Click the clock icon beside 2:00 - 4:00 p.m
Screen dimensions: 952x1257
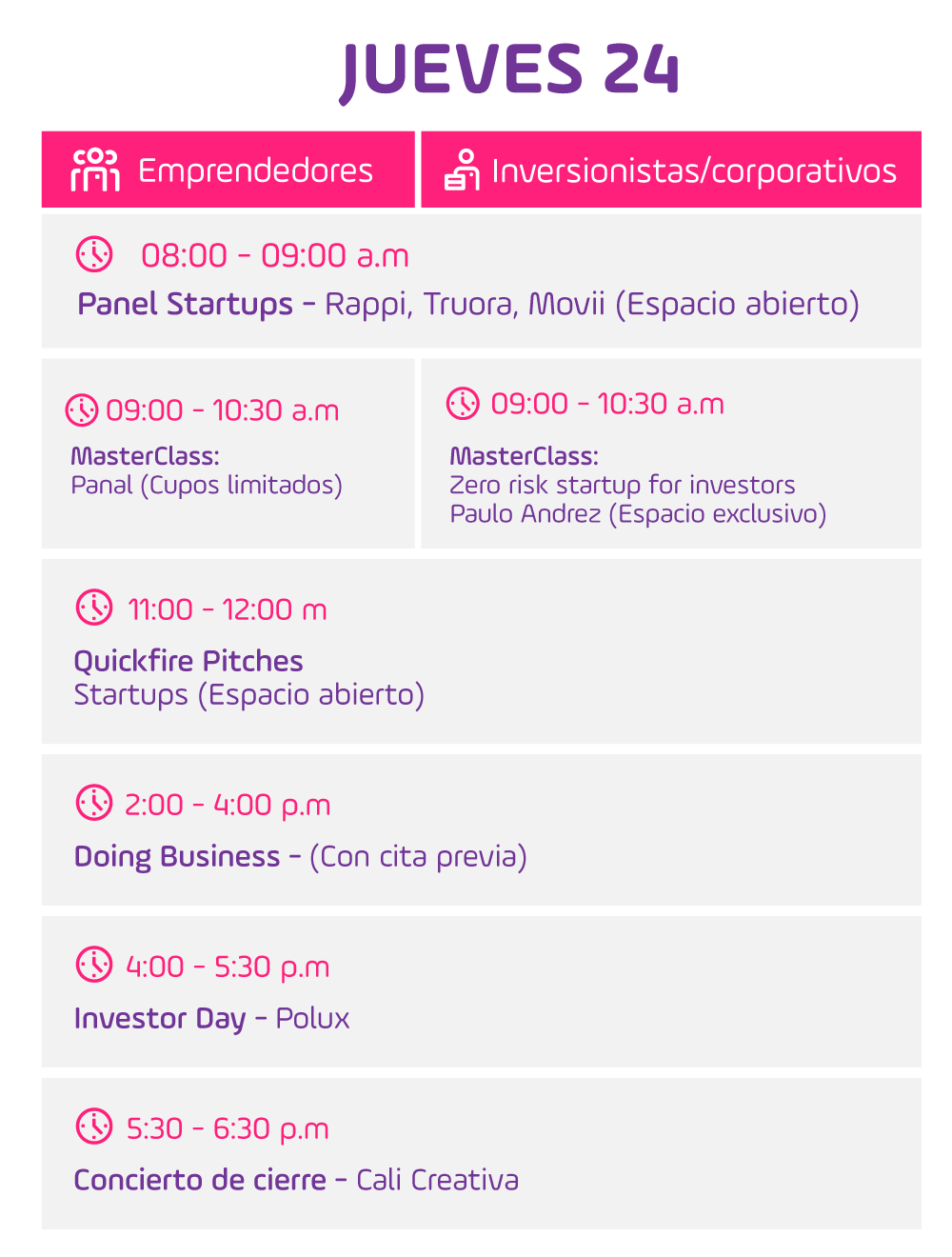click(94, 803)
